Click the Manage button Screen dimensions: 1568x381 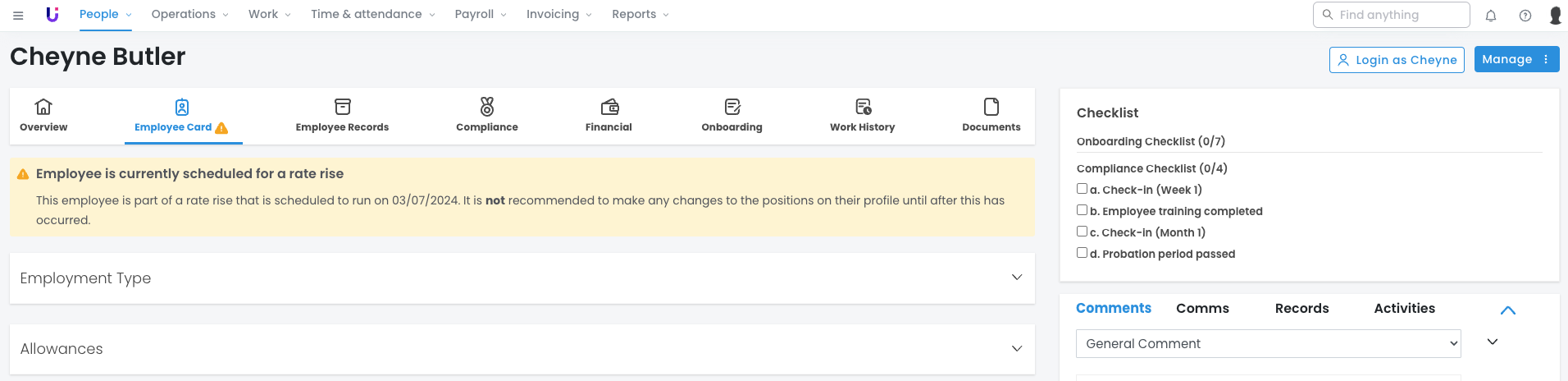pyautogui.click(x=1516, y=59)
